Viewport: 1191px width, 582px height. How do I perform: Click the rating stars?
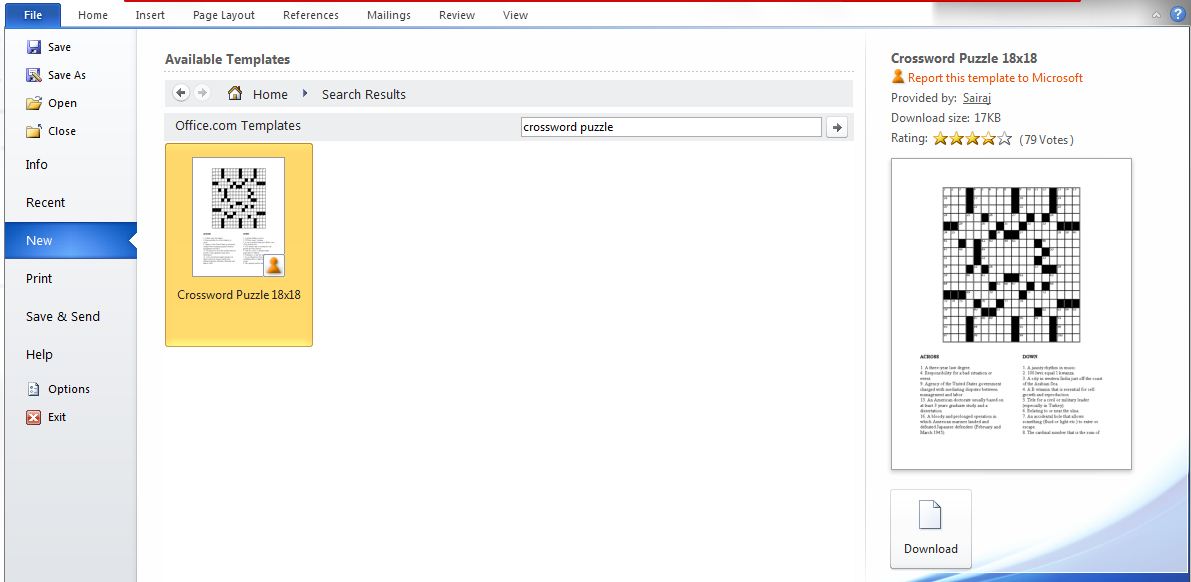(972, 139)
